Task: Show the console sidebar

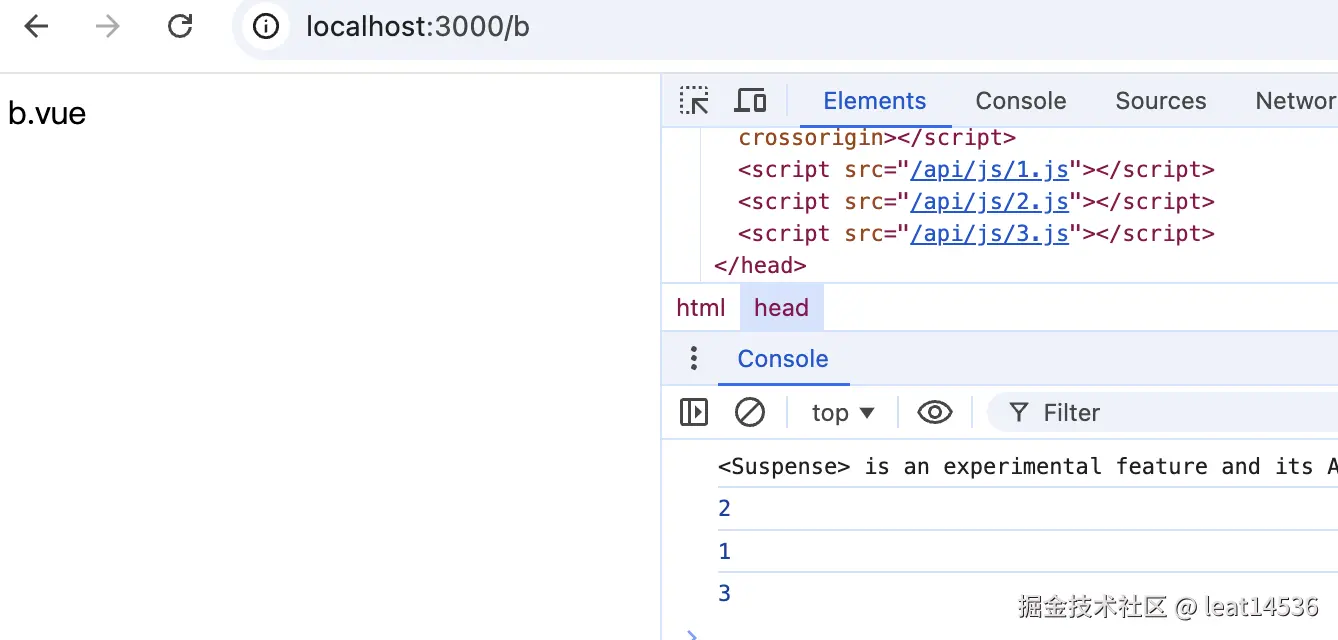Action: click(x=694, y=412)
